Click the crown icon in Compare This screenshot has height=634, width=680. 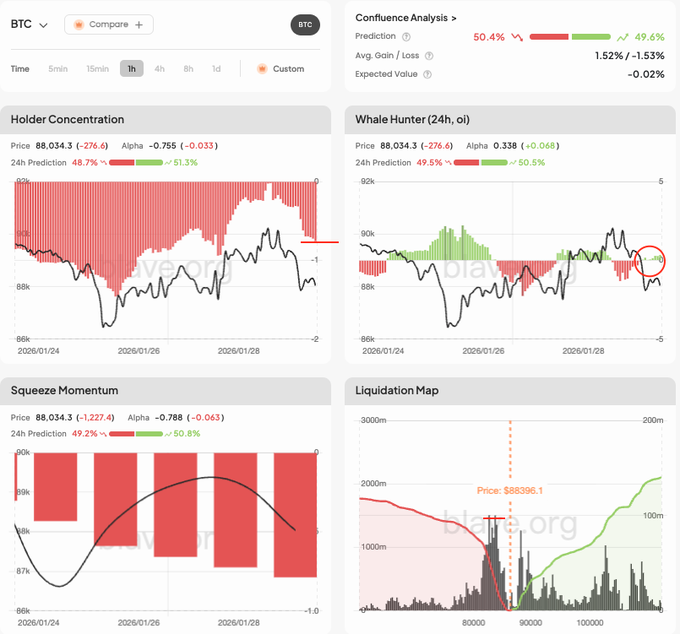[x=78, y=25]
